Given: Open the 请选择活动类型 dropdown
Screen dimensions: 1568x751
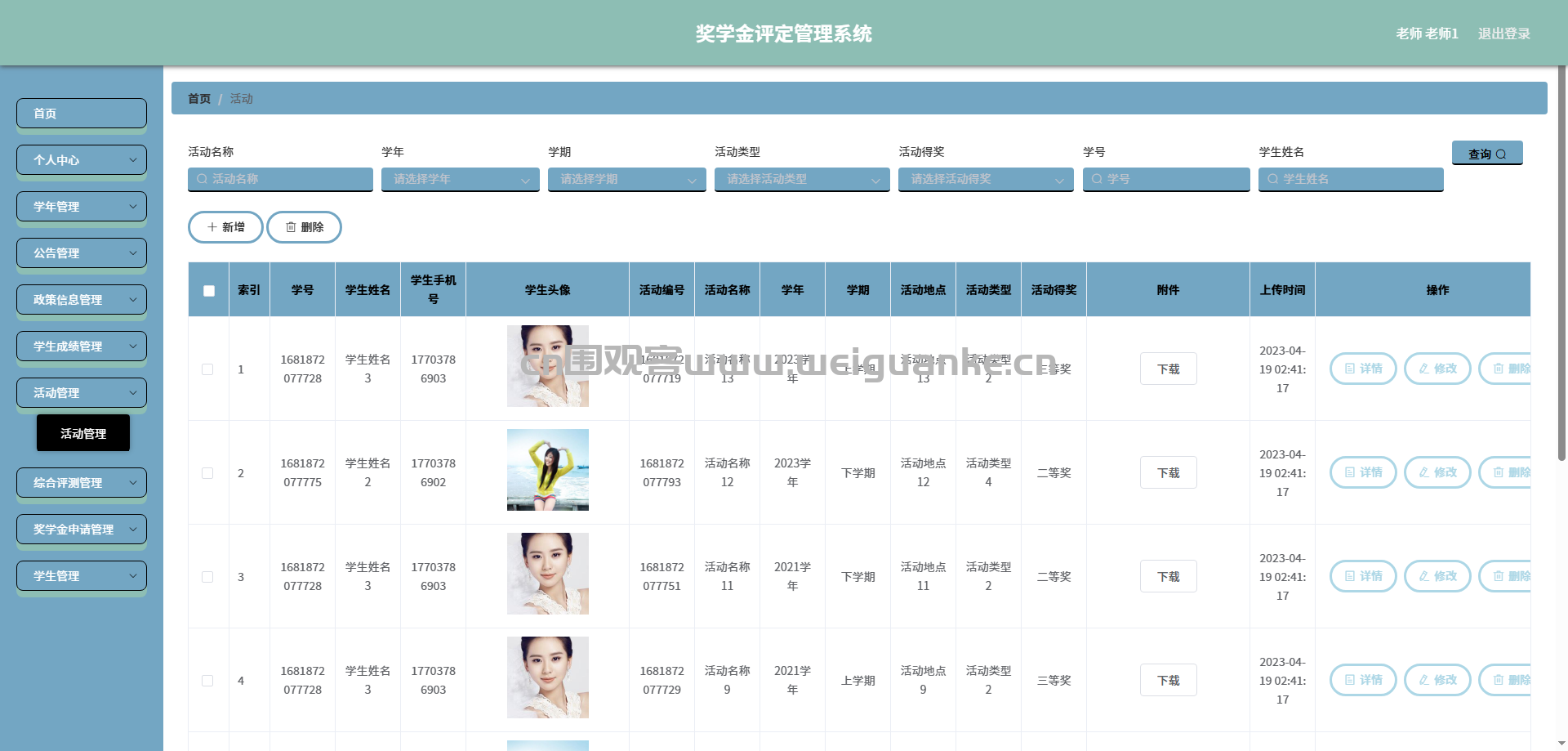Looking at the screenshot, I should [x=802, y=179].
